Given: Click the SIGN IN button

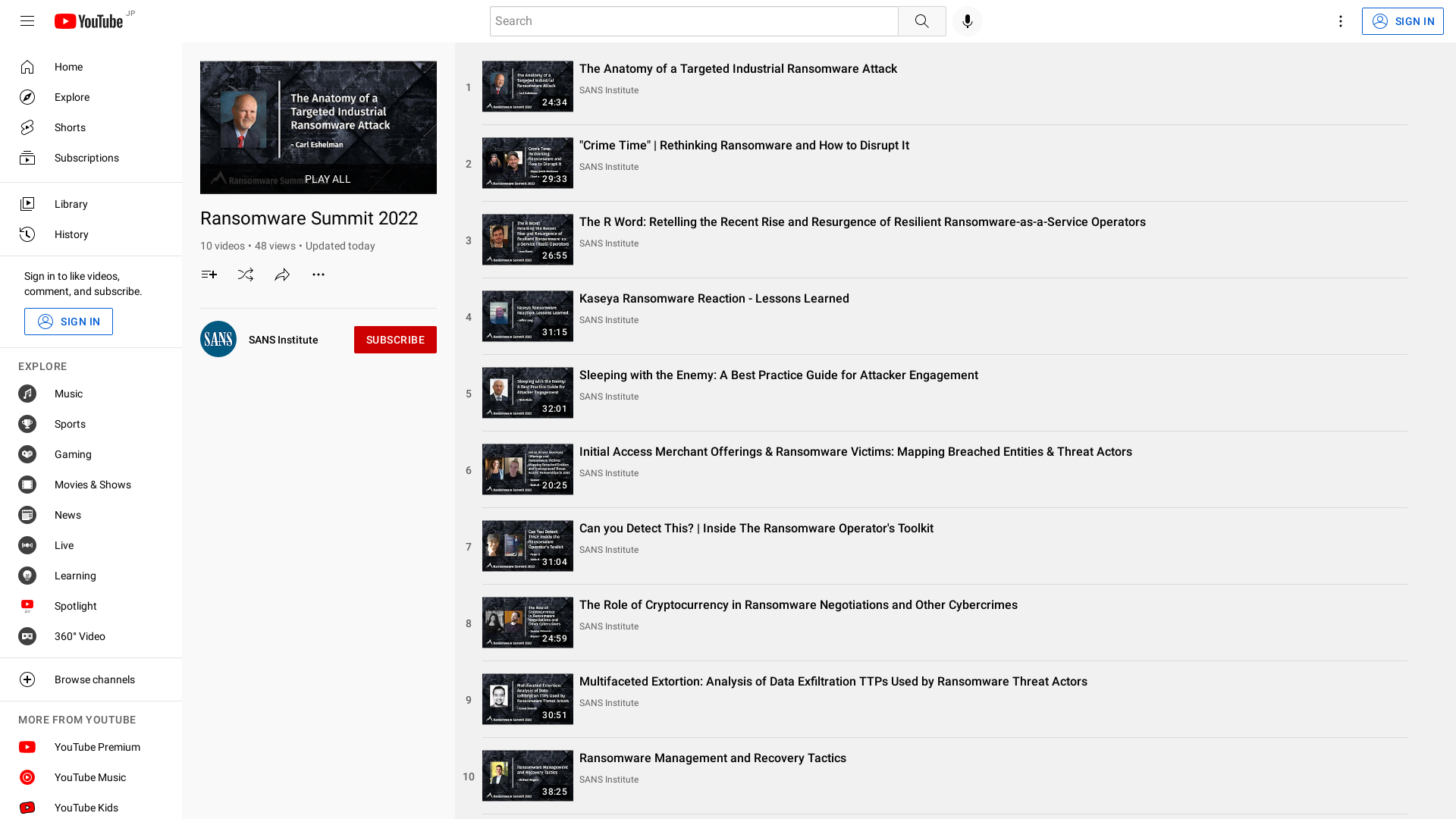Looking at the screenshot, I should 1402,21.
